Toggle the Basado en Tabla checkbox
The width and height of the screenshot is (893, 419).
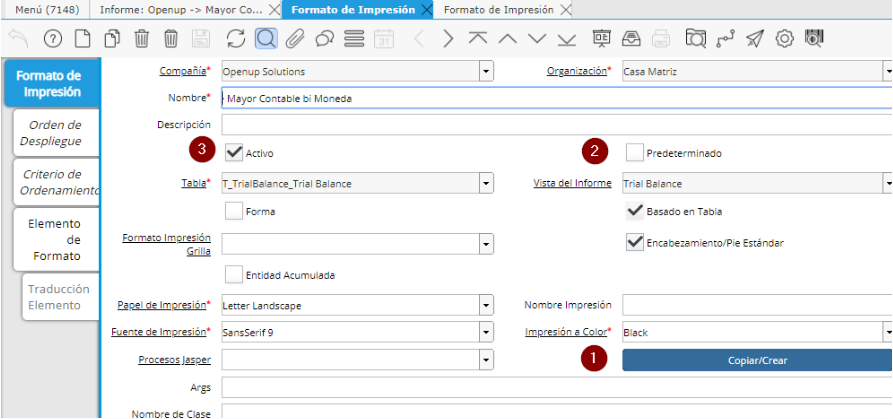click(634, 211)
